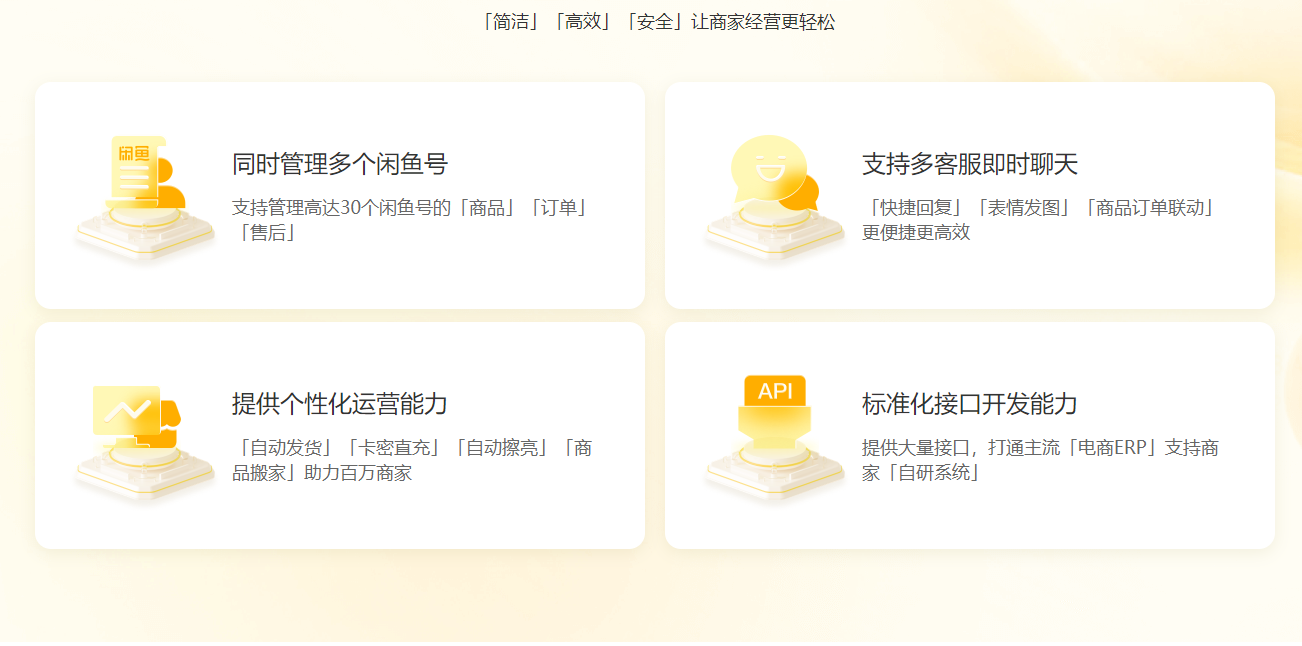
Task: Select the 标准化接口开发能力 heading
Action: point(970,404)
